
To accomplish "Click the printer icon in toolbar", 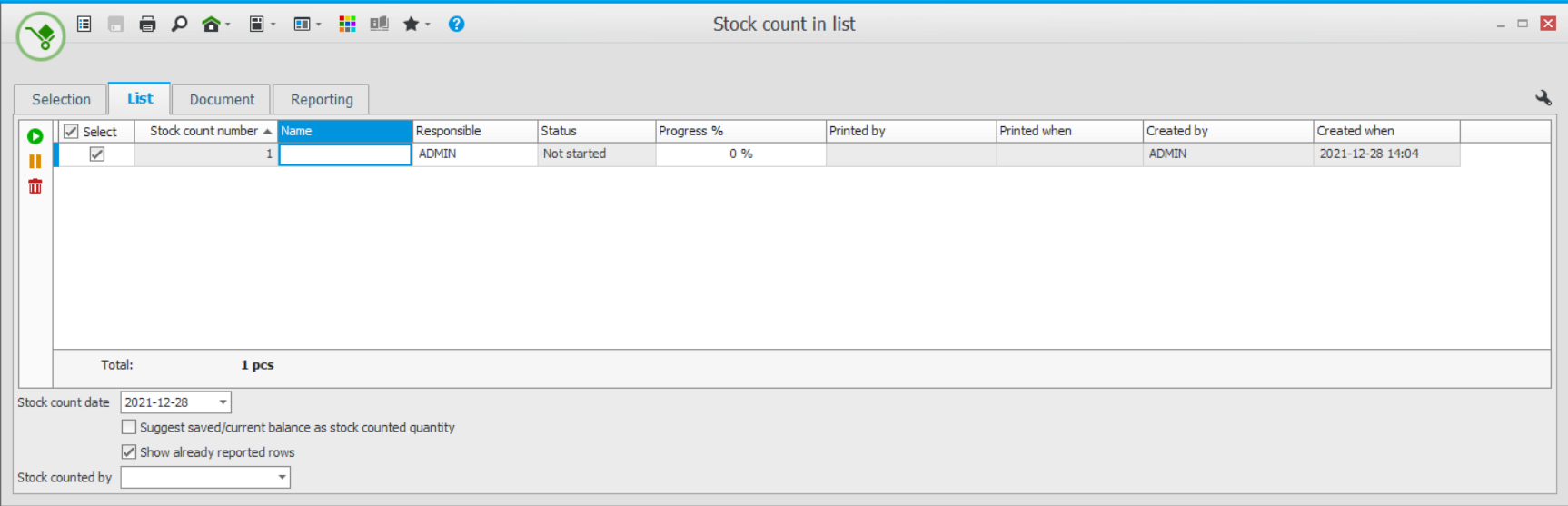I will (147, 25).
